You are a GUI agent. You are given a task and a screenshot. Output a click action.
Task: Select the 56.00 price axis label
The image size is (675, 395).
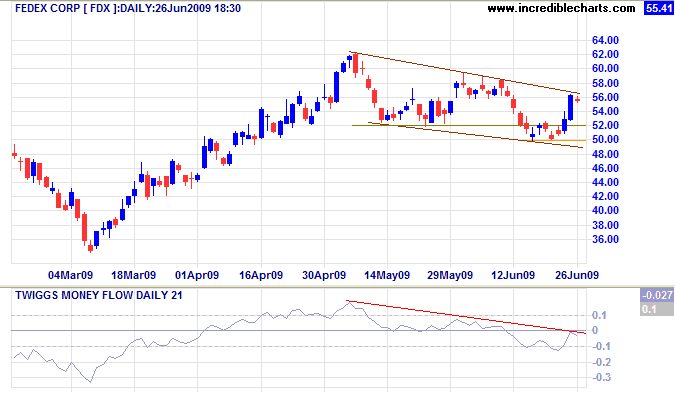coord(605,97)
